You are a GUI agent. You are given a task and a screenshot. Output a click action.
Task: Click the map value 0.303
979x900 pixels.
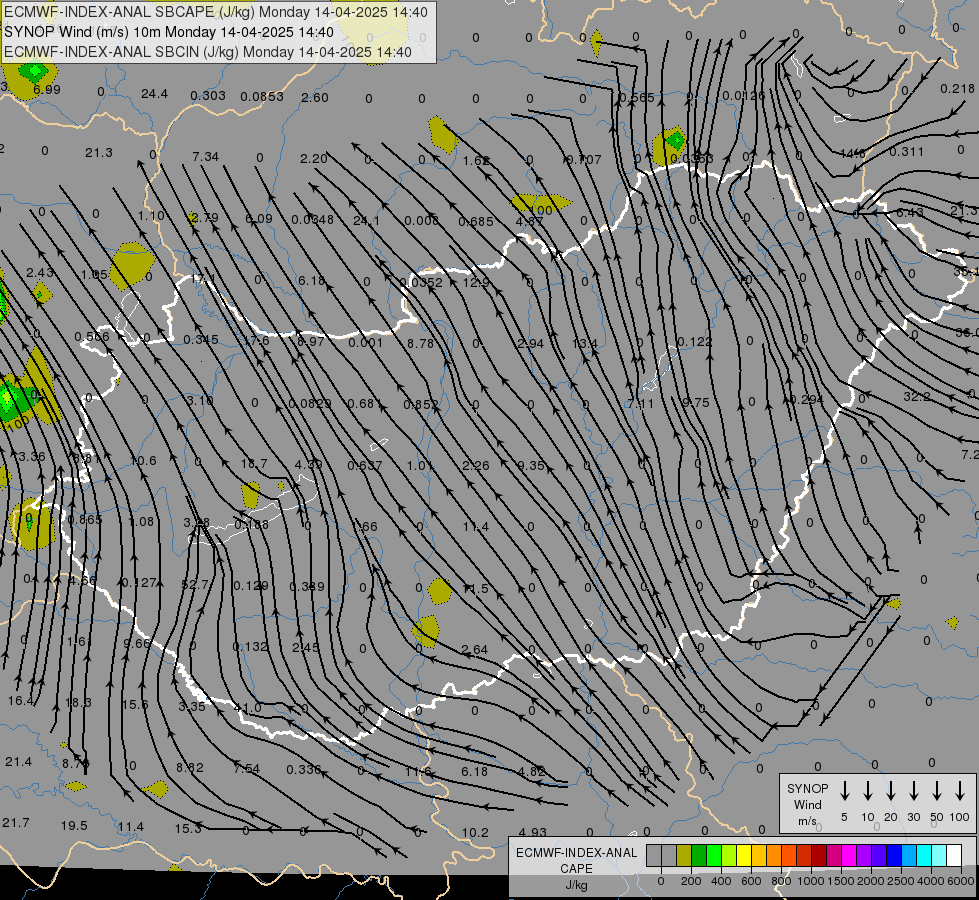(x=208, y=96)
